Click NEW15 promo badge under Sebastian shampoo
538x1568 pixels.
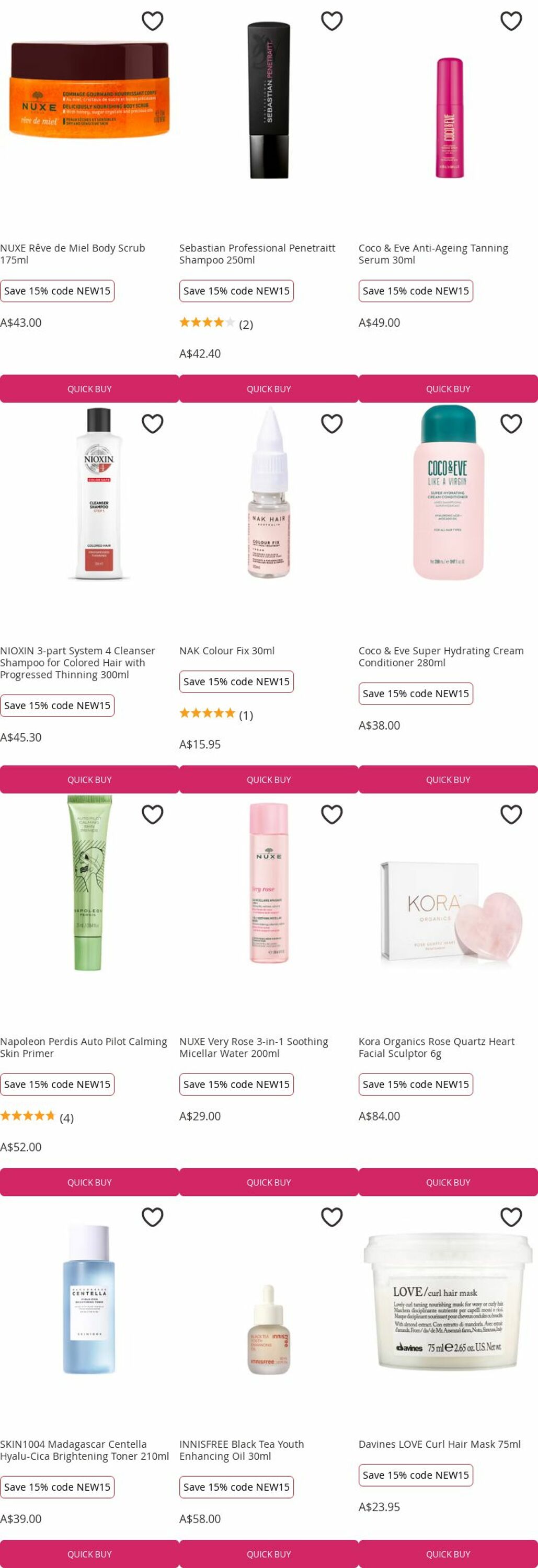[x=236, y=291]
